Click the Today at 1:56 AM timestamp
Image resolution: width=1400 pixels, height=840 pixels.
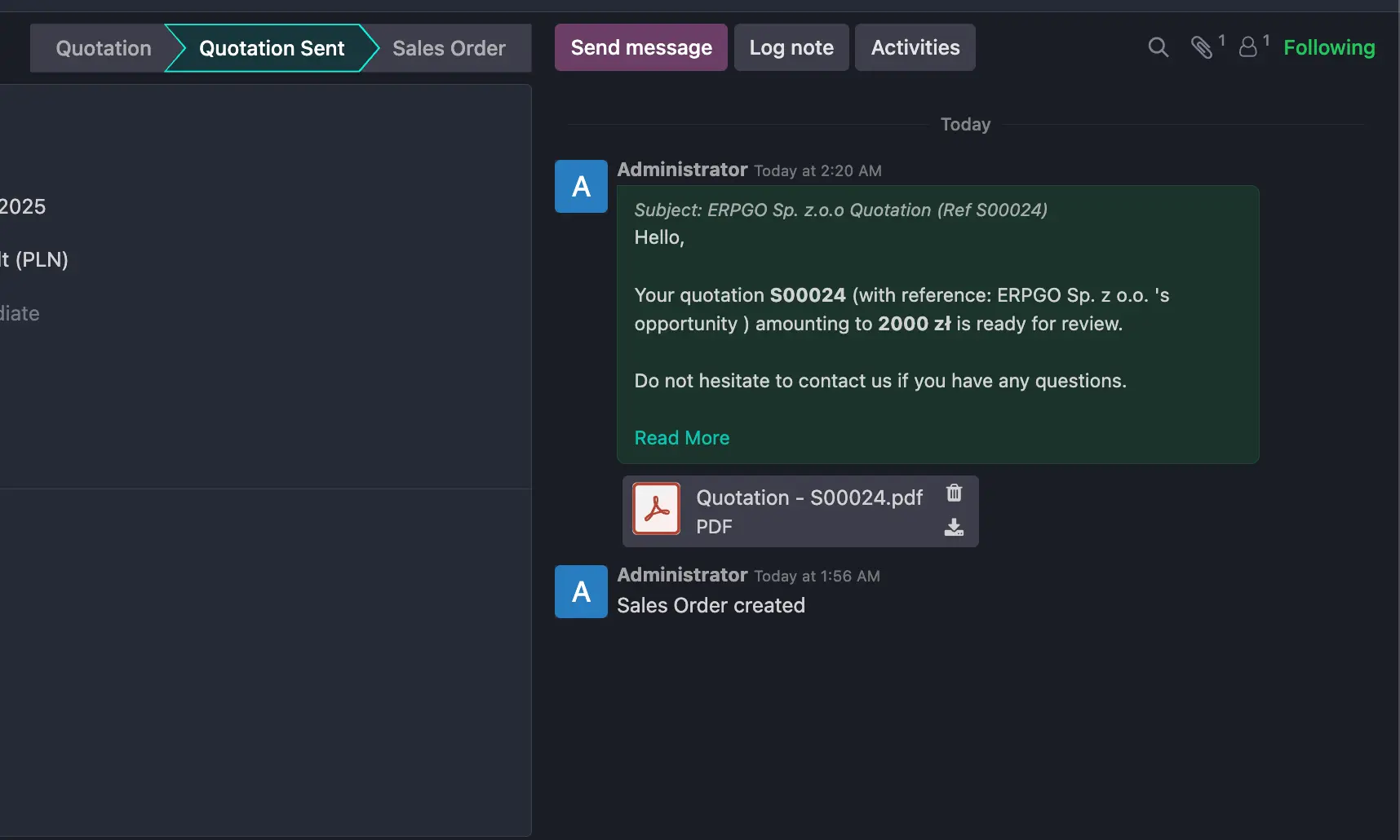[817, 576]
